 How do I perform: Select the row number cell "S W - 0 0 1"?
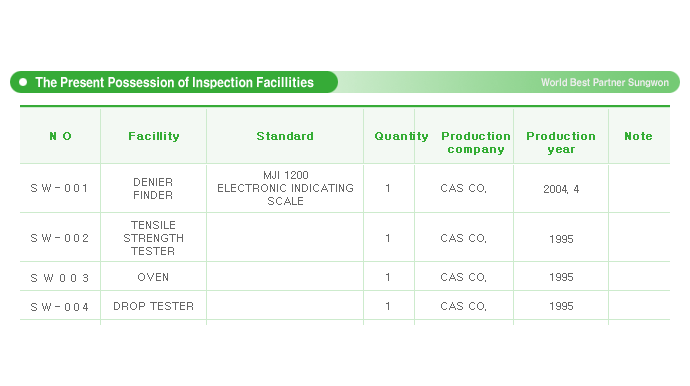[x=59, y=188]
